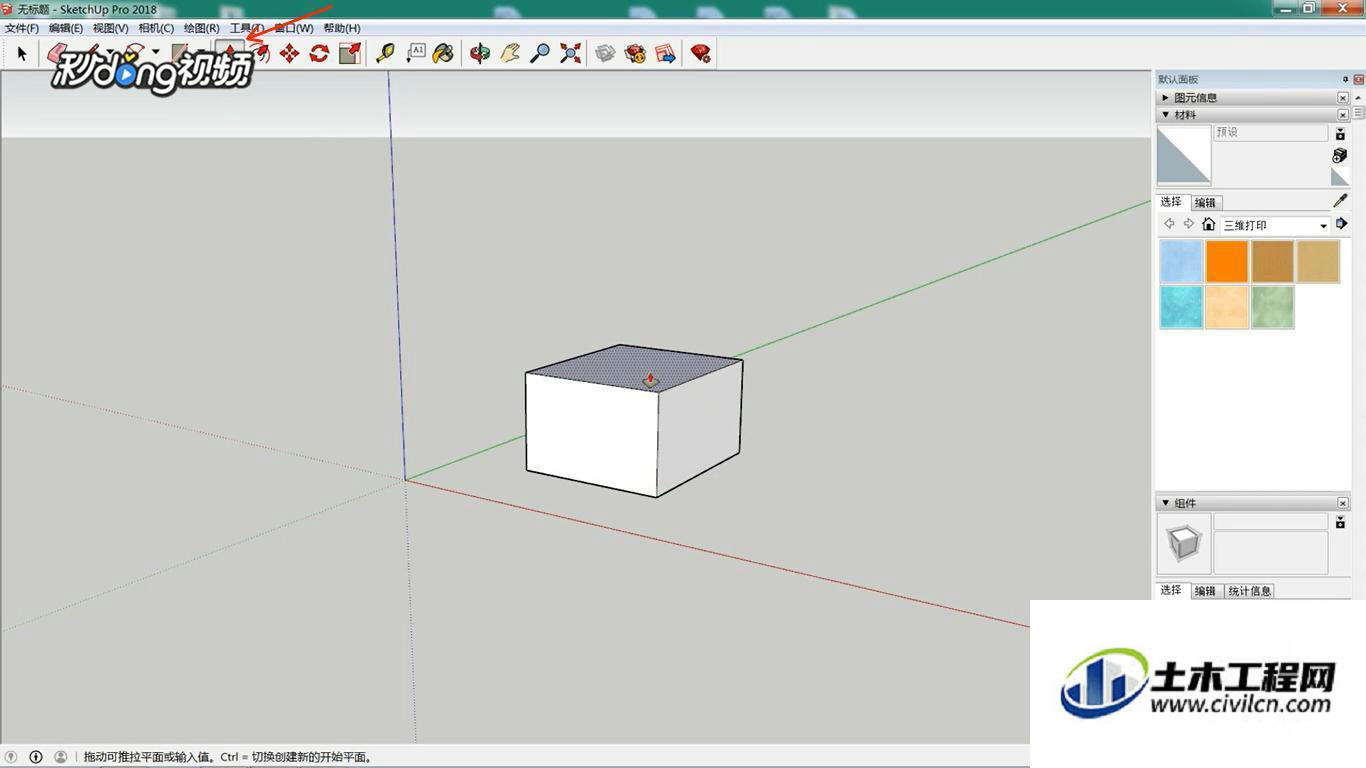Open Extension Warehouse from the toolbar
This screenshot has height=768, width=1366.
pos(635,54)
